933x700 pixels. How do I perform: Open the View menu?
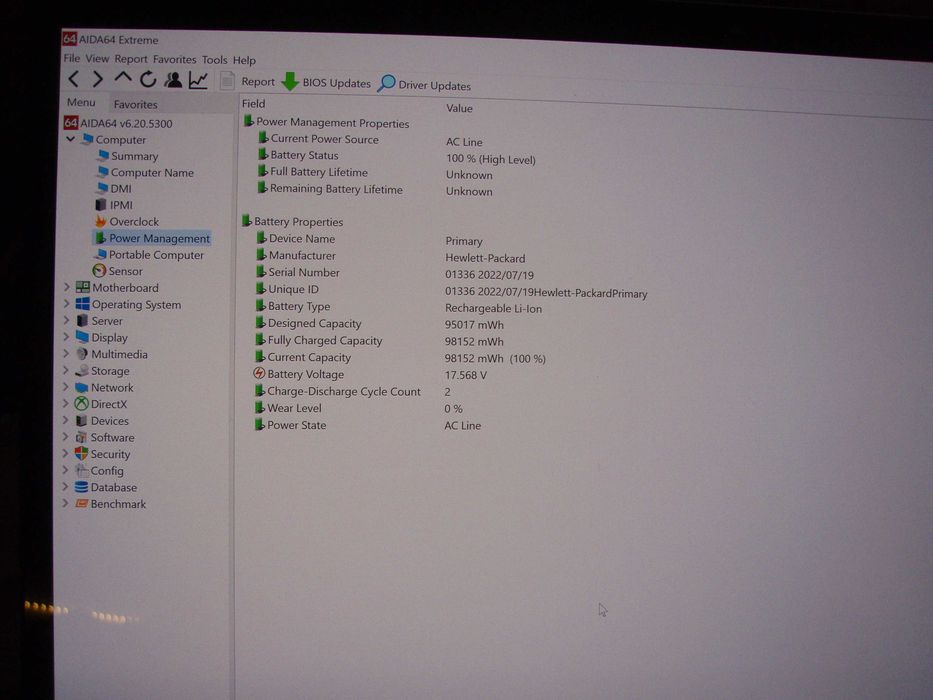pyautogui.click(x=97, y=58)
